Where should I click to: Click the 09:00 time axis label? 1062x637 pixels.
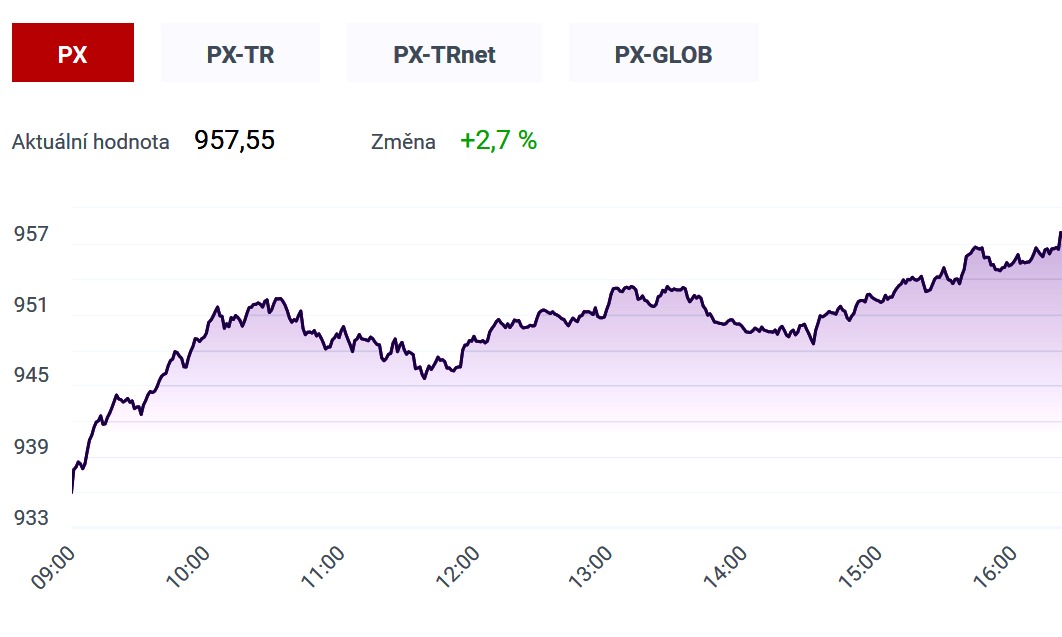53,568
